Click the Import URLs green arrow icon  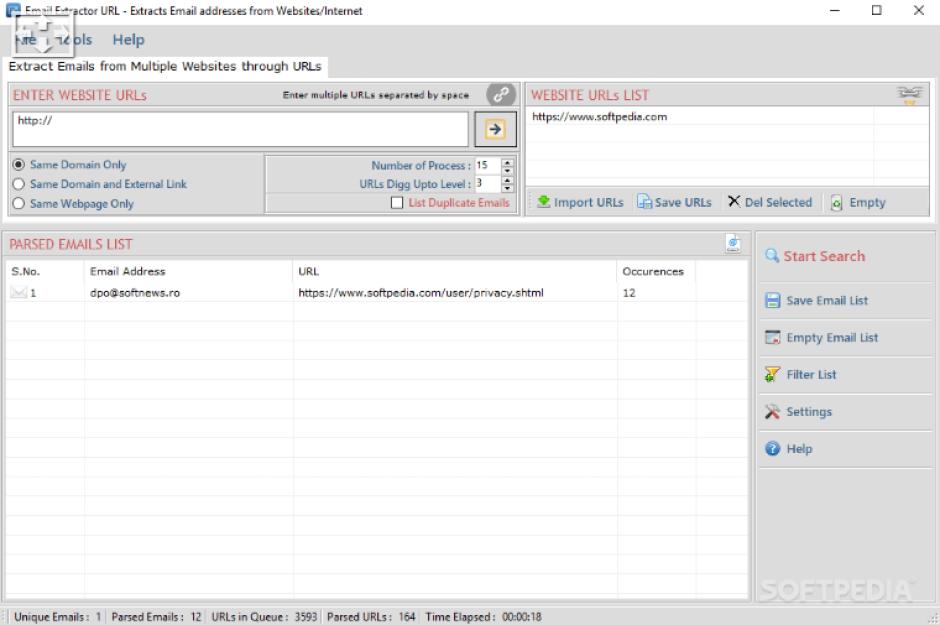[543, 202]
